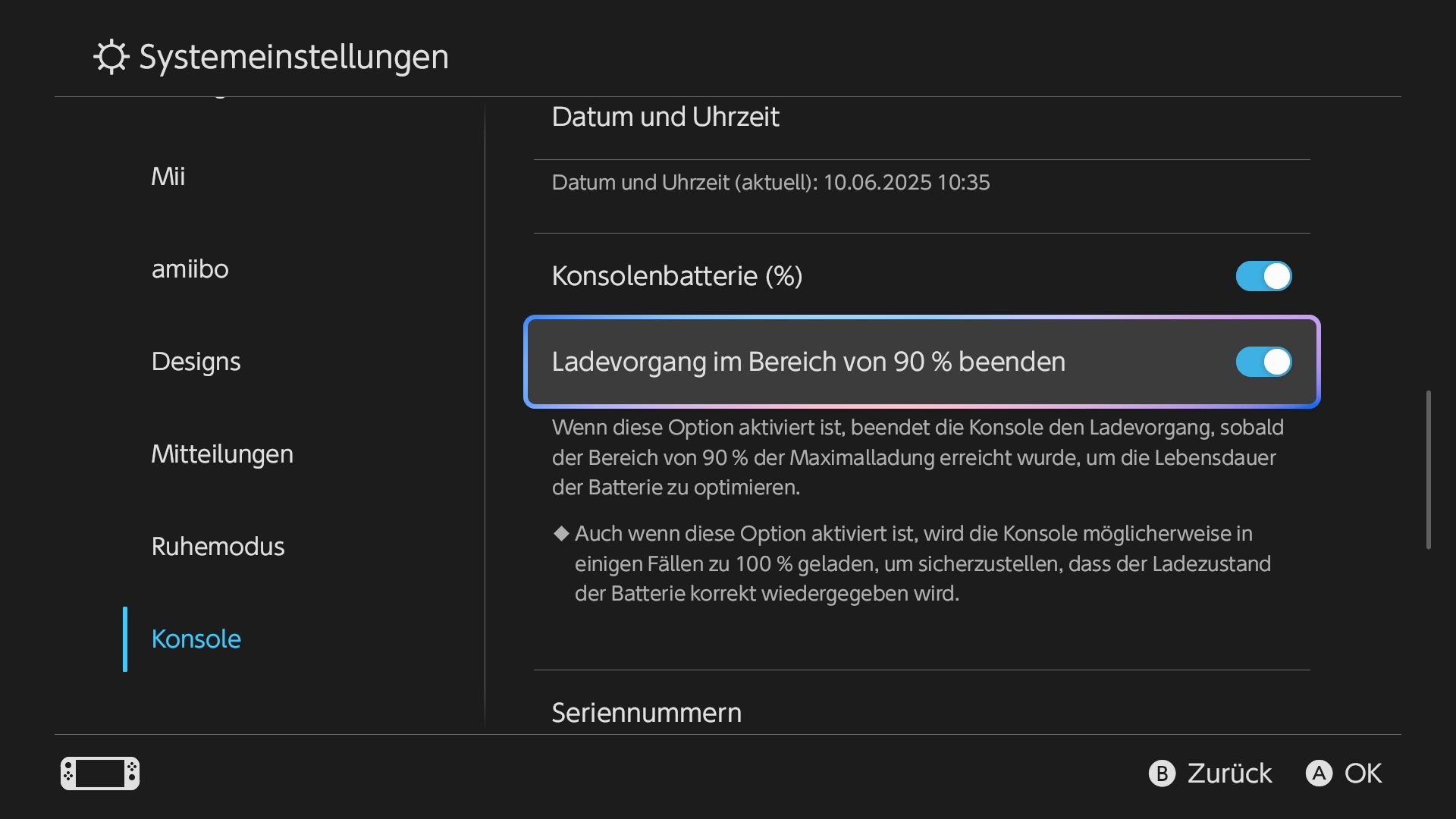Click the diamond bullet before the Auch wenn note
This screenshot has height=819, width=1456.
click(x=561, y=533)
